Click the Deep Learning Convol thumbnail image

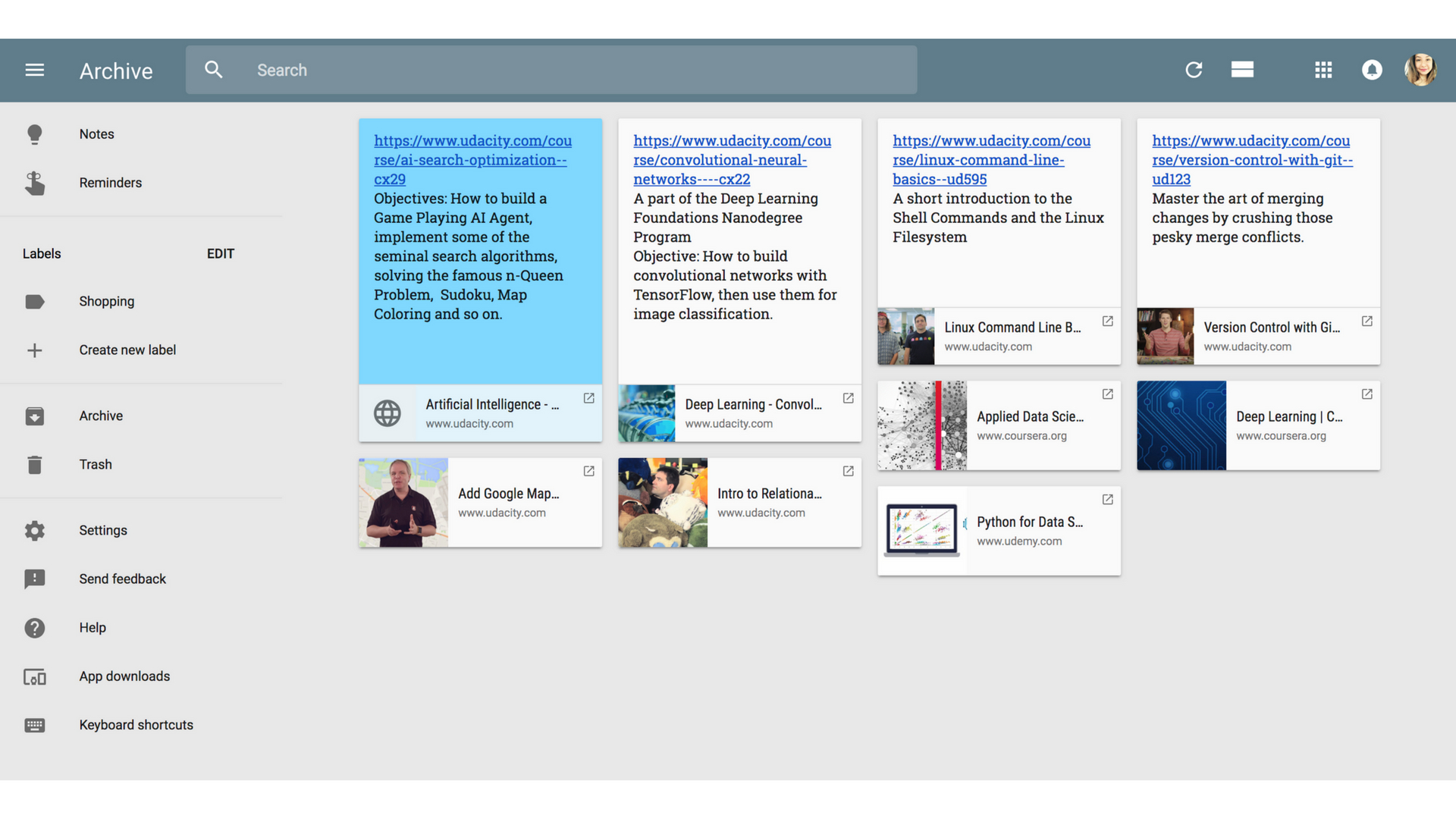click(647, 413)
